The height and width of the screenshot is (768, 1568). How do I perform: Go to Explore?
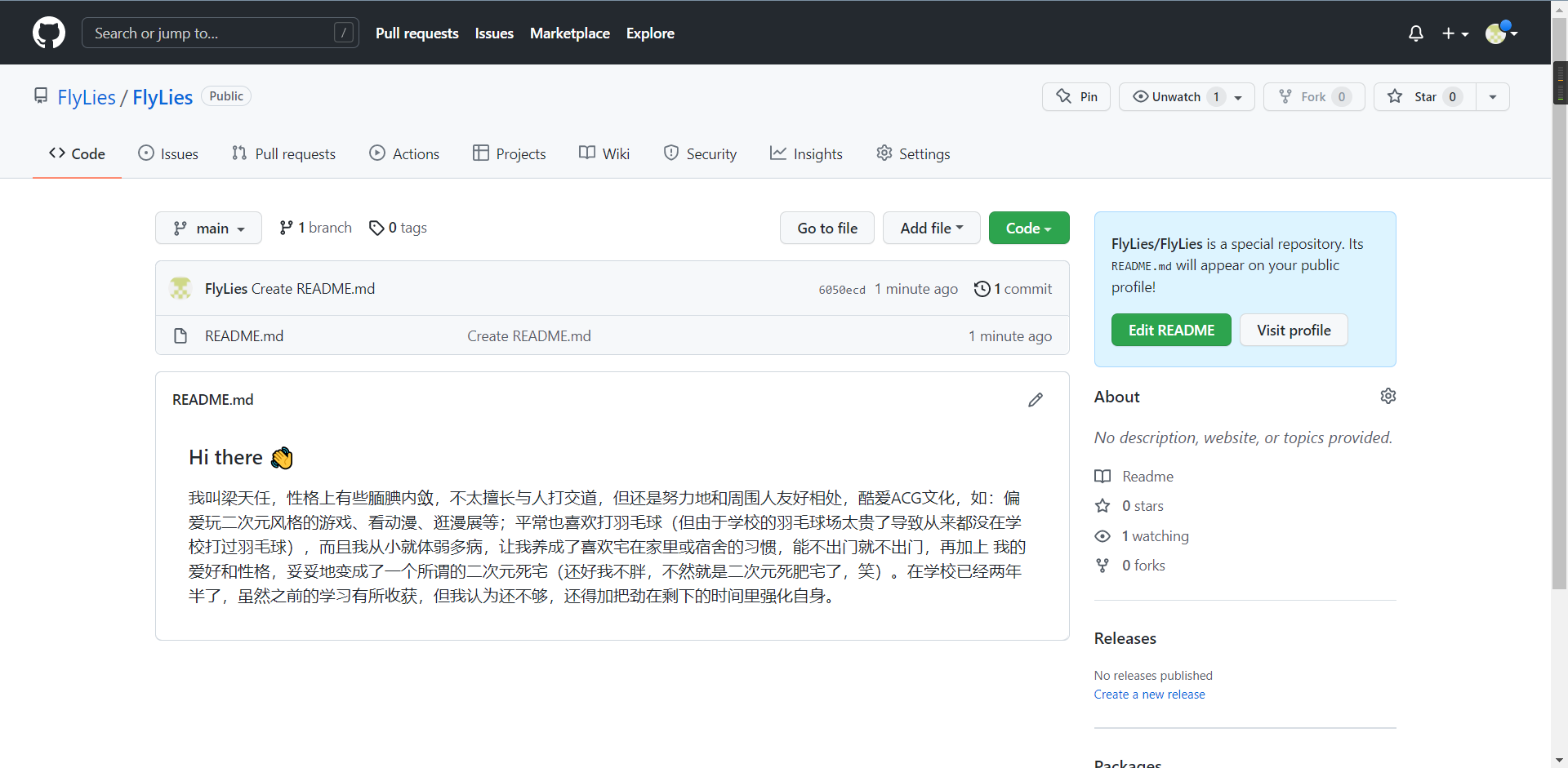(x=650, y=33)
